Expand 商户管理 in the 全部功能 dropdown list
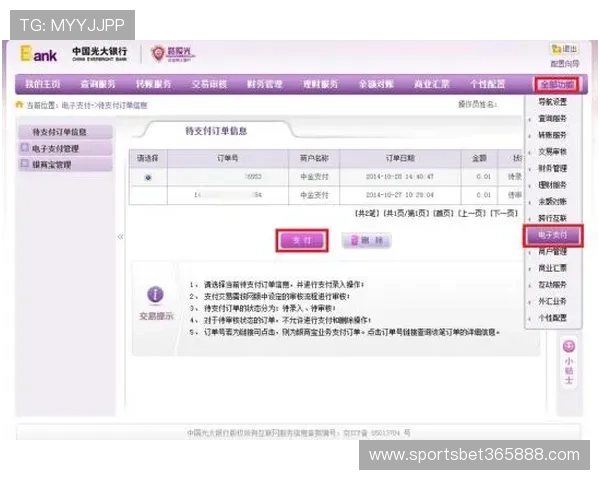 pyautogui.click(x=553, y=251)
